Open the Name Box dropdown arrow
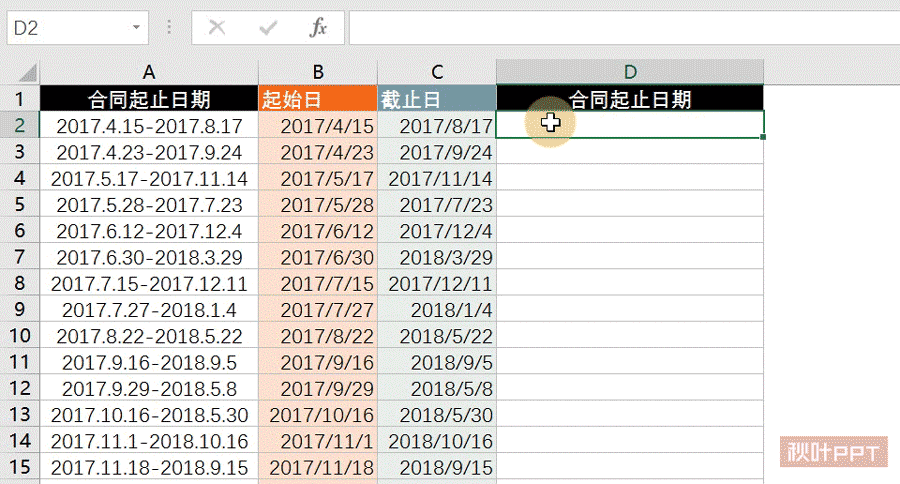900x484 pixels. [x=136, y=27]
